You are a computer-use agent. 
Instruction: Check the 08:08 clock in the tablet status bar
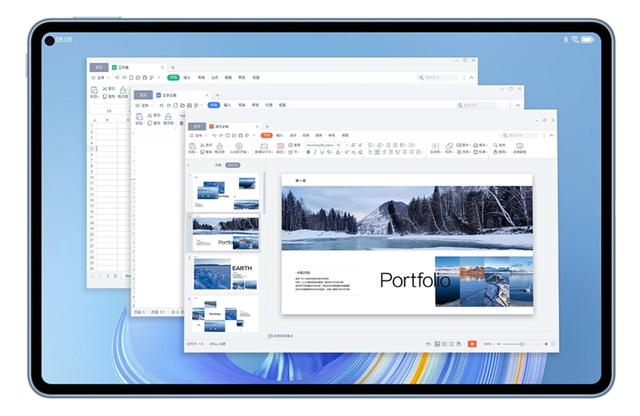point(64,40)
